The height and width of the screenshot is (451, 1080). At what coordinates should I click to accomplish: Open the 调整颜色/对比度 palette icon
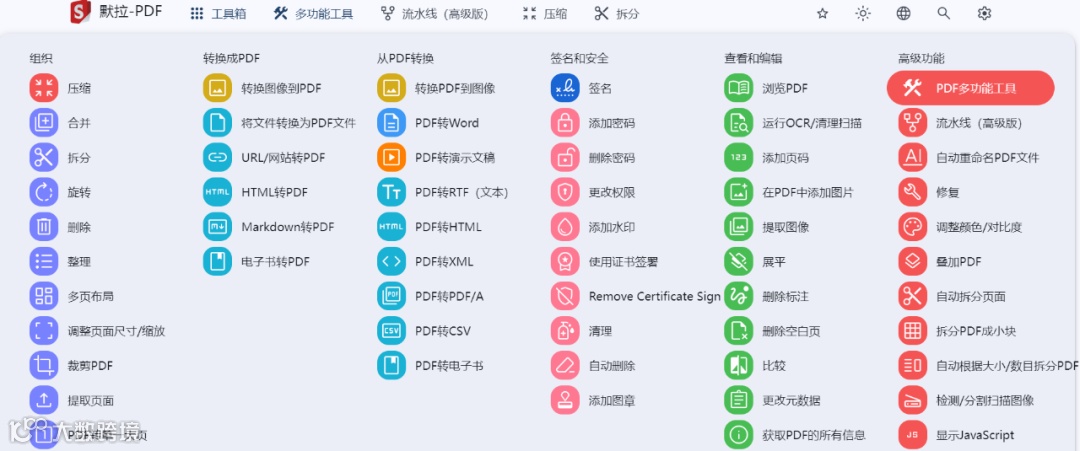click(x=913, y=227)
